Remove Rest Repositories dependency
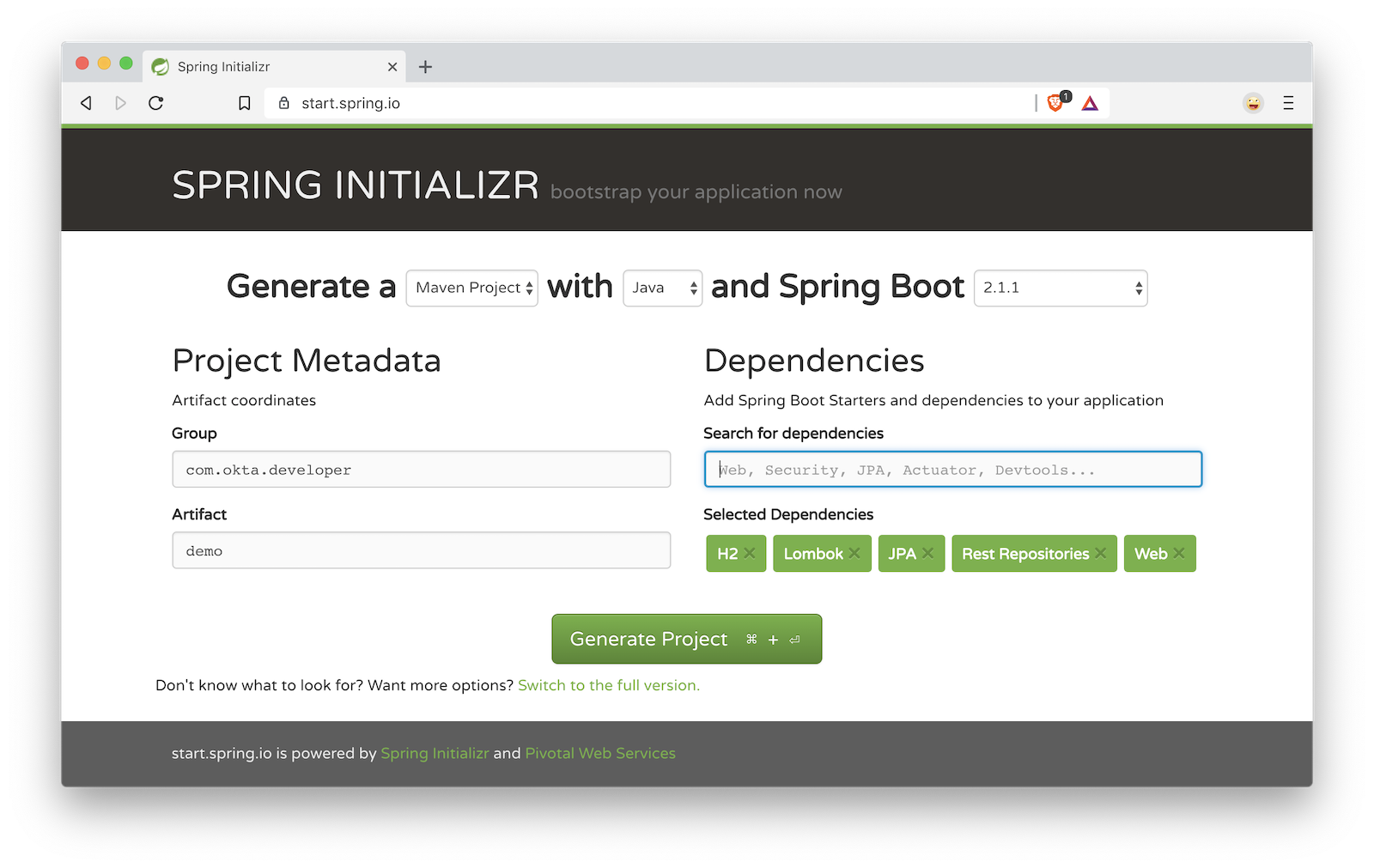The width and height of the screenshot is (1374, 868). coord(1100,554)
